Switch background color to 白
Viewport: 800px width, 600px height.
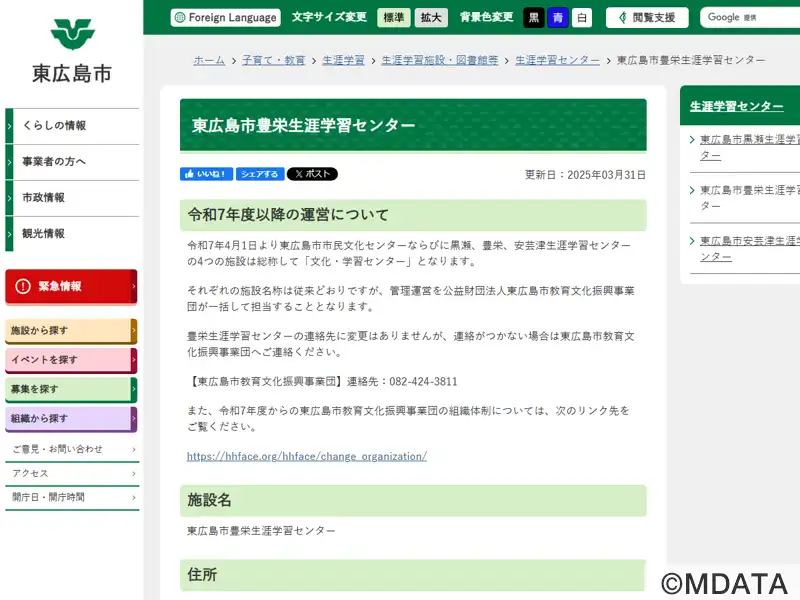582,18
